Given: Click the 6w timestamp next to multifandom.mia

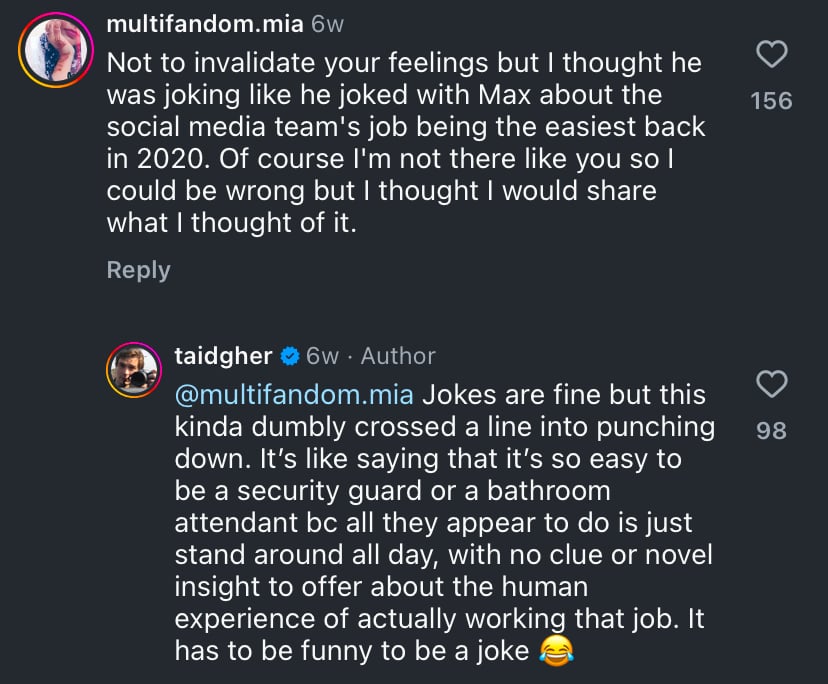Looking at the screenshot, I should (328, 25).
